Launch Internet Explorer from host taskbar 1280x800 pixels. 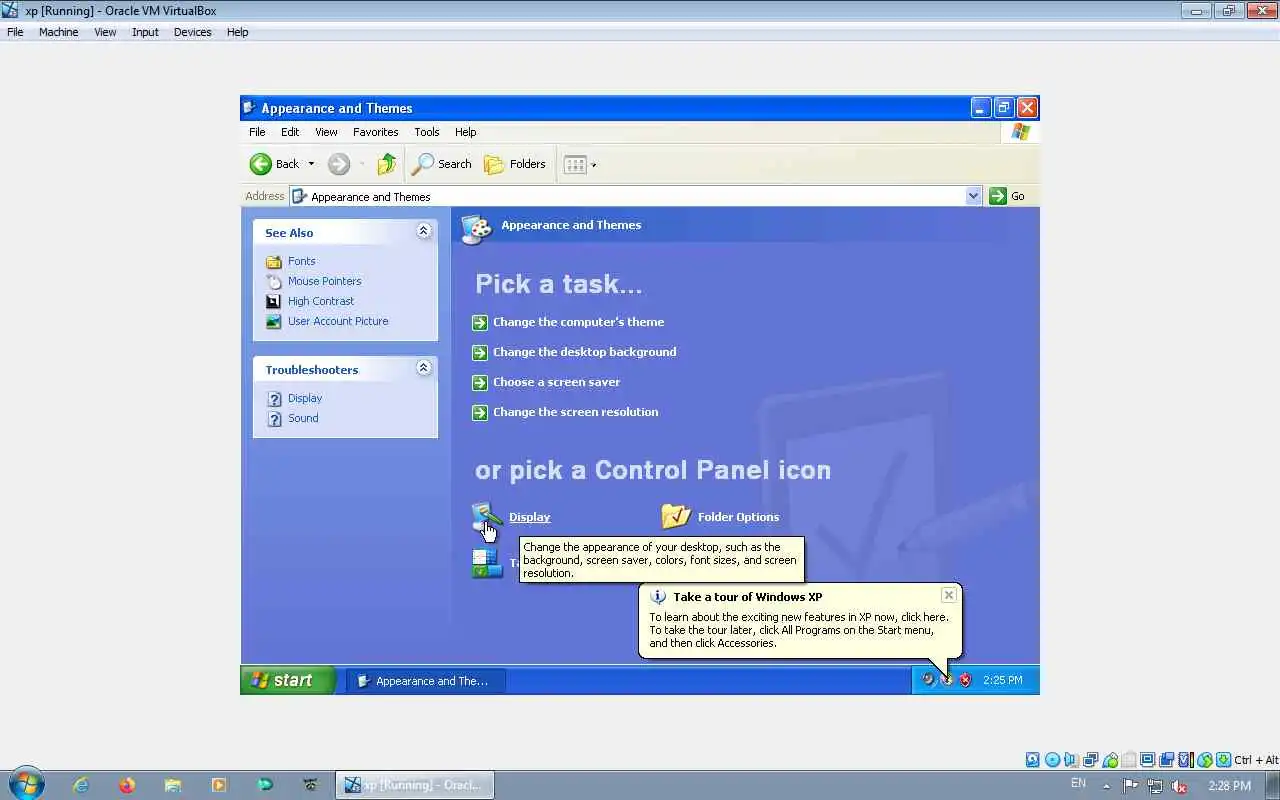pyautogui.click(x=81, y=785)
